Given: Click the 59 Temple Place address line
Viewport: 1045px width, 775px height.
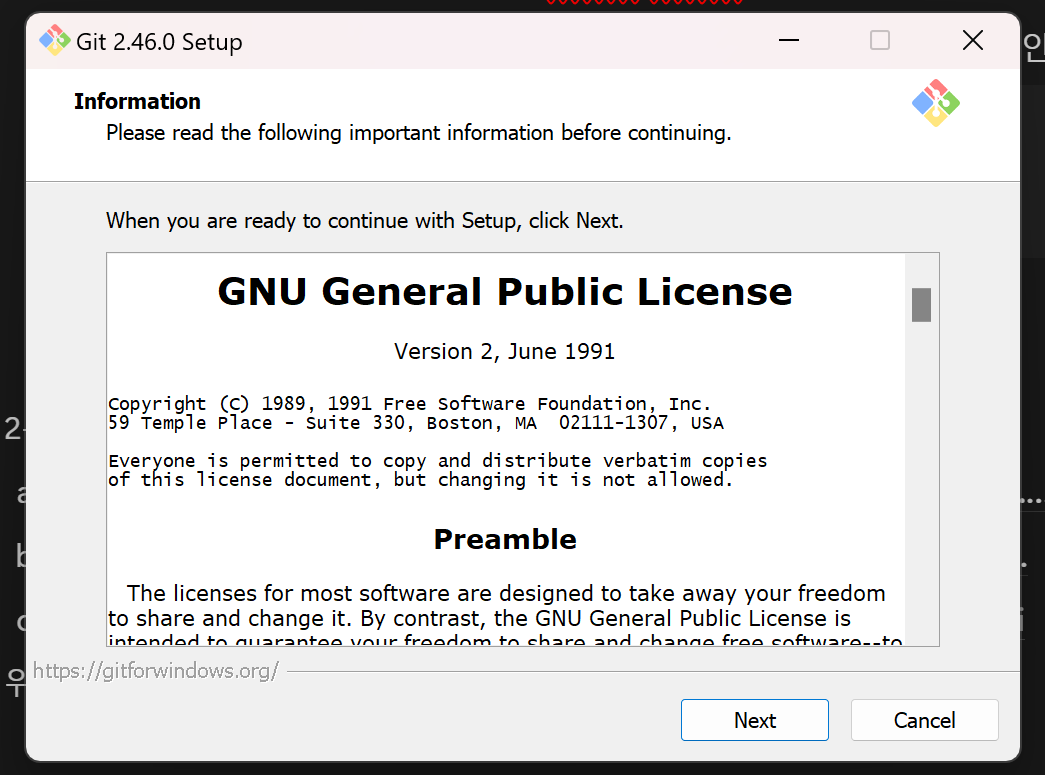Looking at the screenshot, I should (x=416, y=423).
